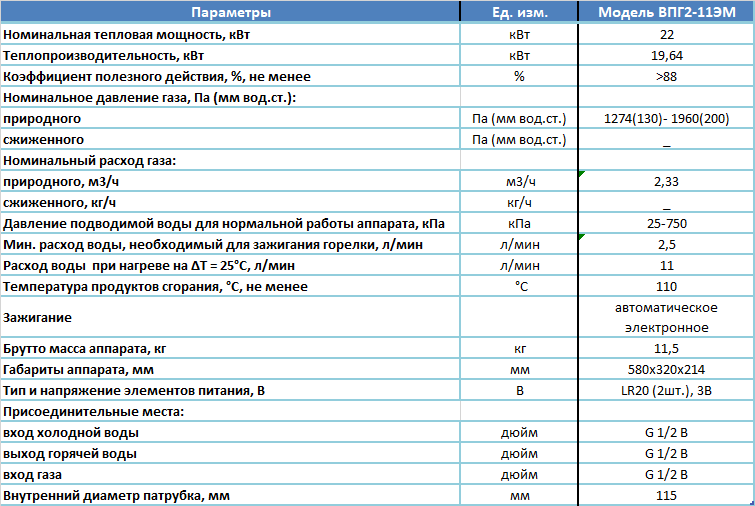The width and height of the screenshot is (755, 506).
Task: Click the 'природного, м3/ч' label
Action: 230,182
